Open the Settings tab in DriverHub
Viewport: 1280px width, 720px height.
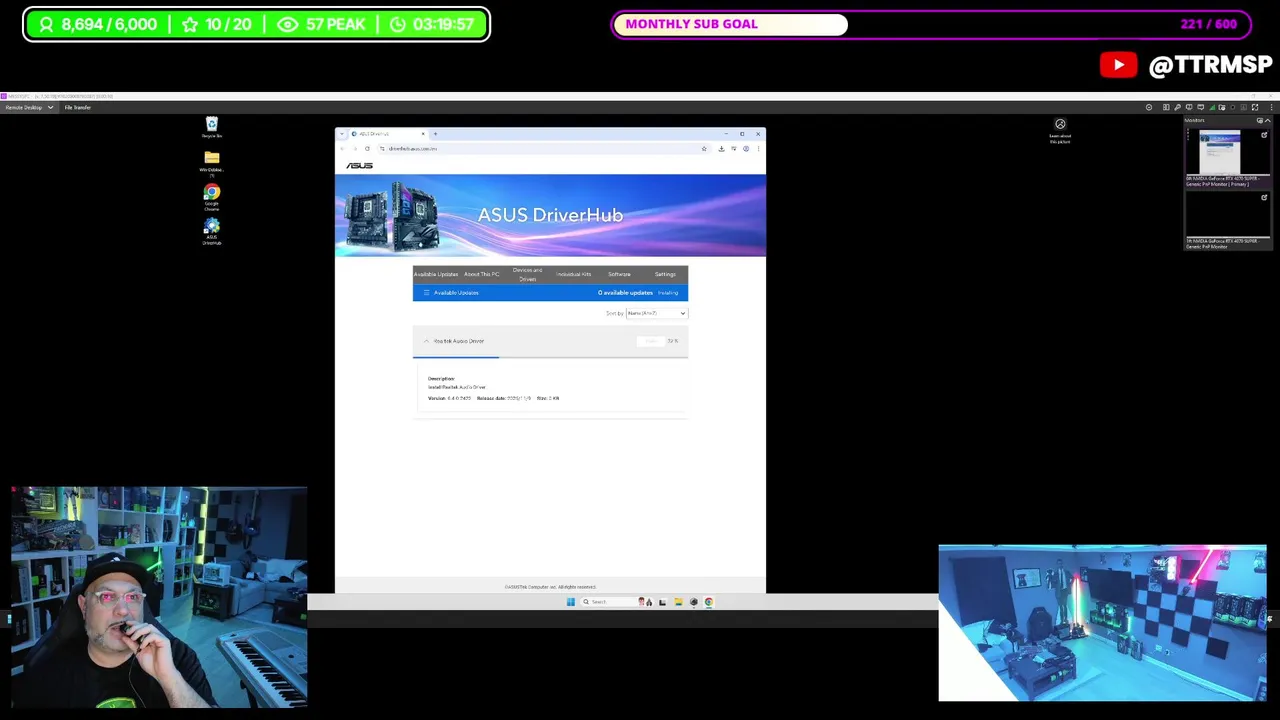[x=665, y=274]
